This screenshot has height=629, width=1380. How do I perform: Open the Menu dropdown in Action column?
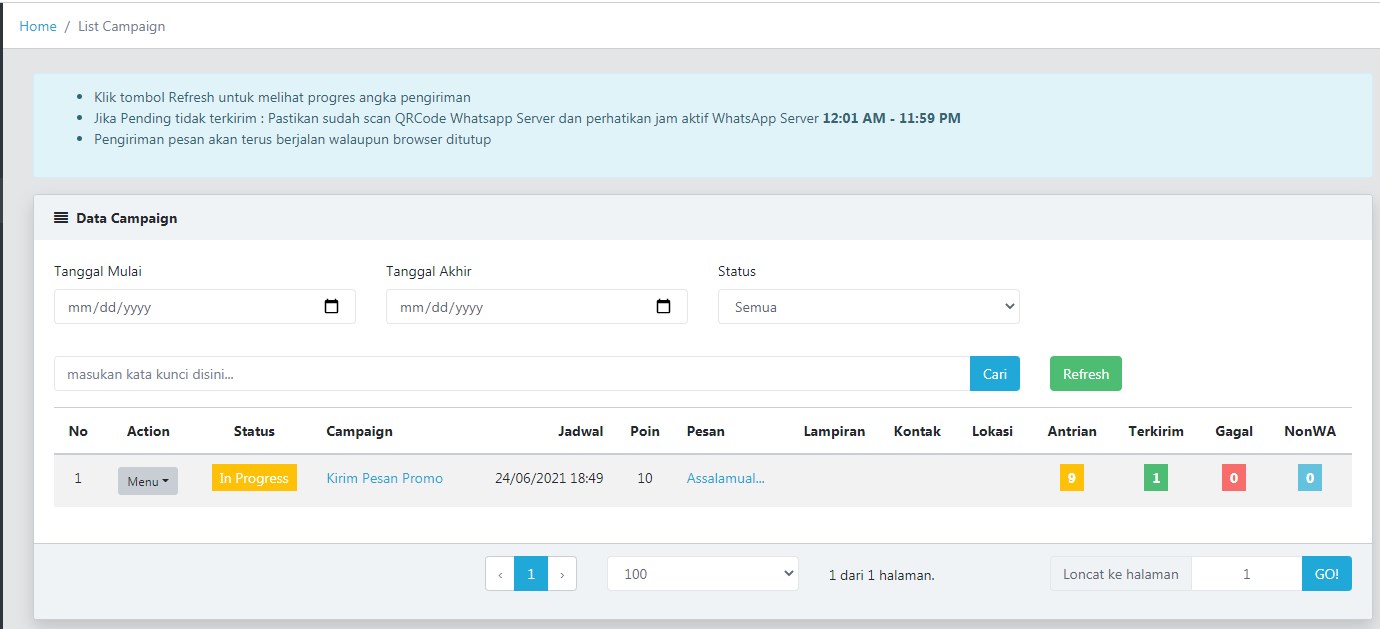[148, 481]
